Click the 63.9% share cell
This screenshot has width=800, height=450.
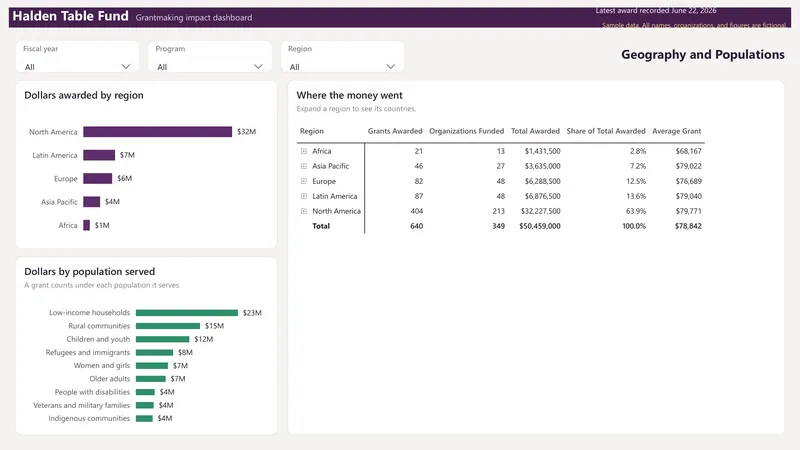[636, 211]
